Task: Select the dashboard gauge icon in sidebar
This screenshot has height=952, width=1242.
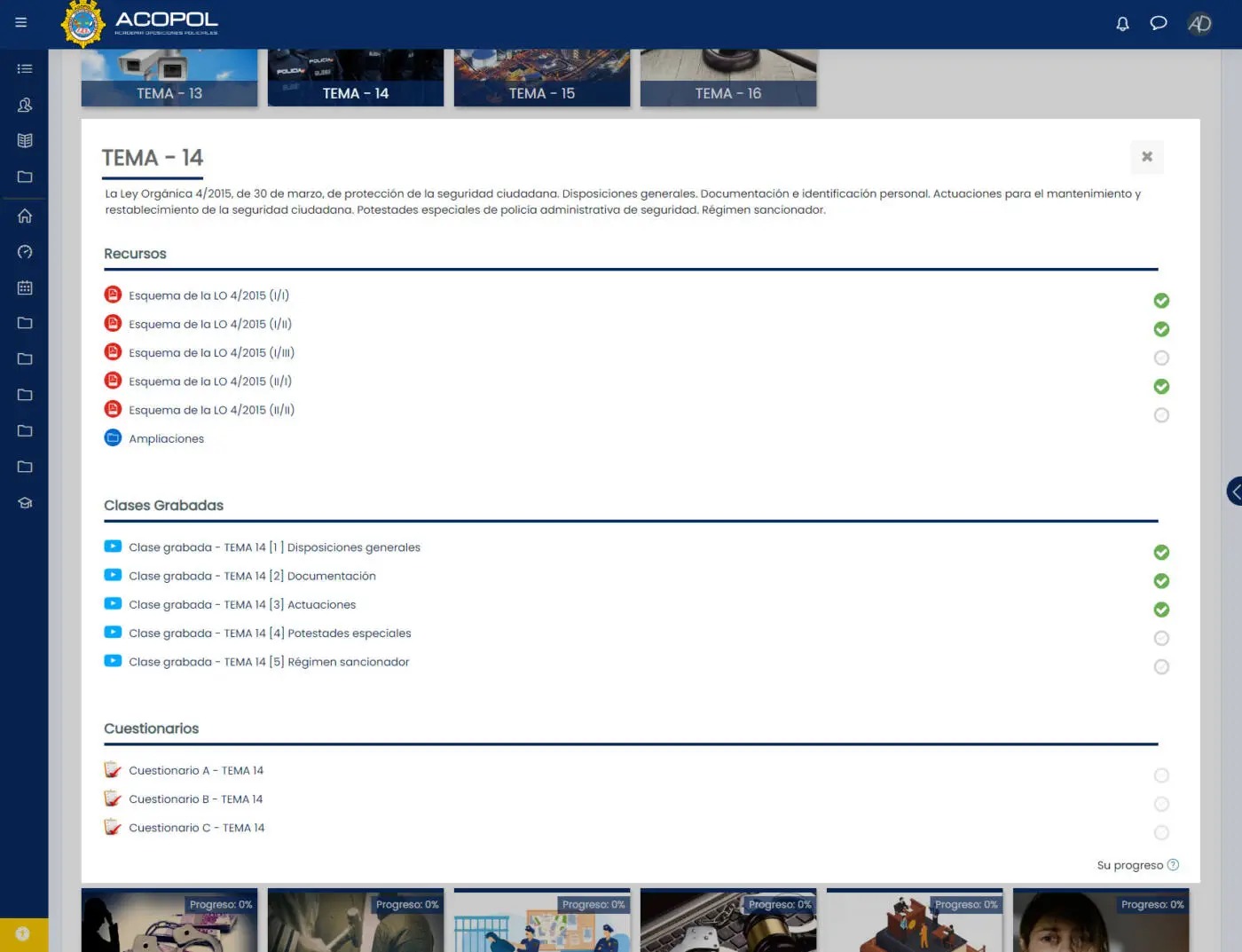Action: 24,252
